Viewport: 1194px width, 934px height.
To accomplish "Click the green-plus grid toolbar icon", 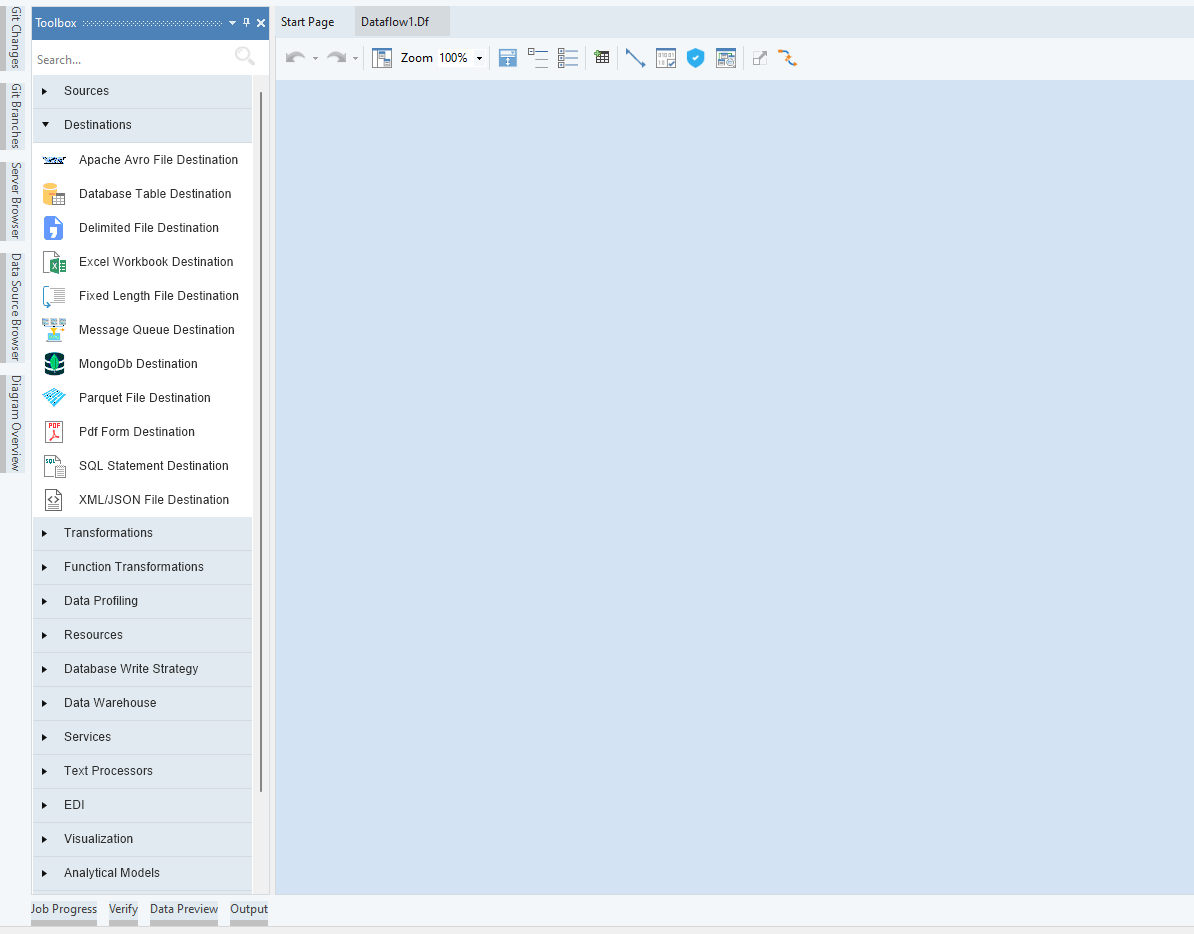I will 601,58.
